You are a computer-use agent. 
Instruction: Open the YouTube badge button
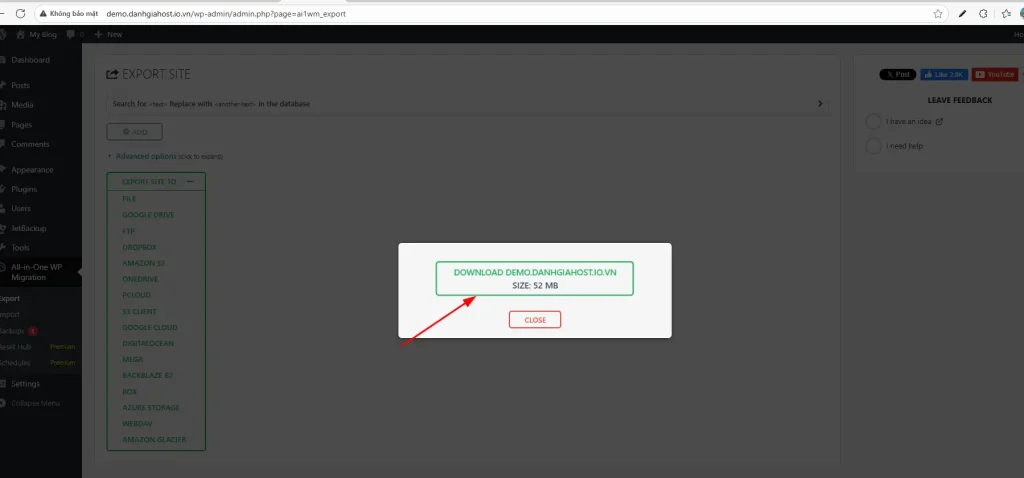(x=995, y=74)
